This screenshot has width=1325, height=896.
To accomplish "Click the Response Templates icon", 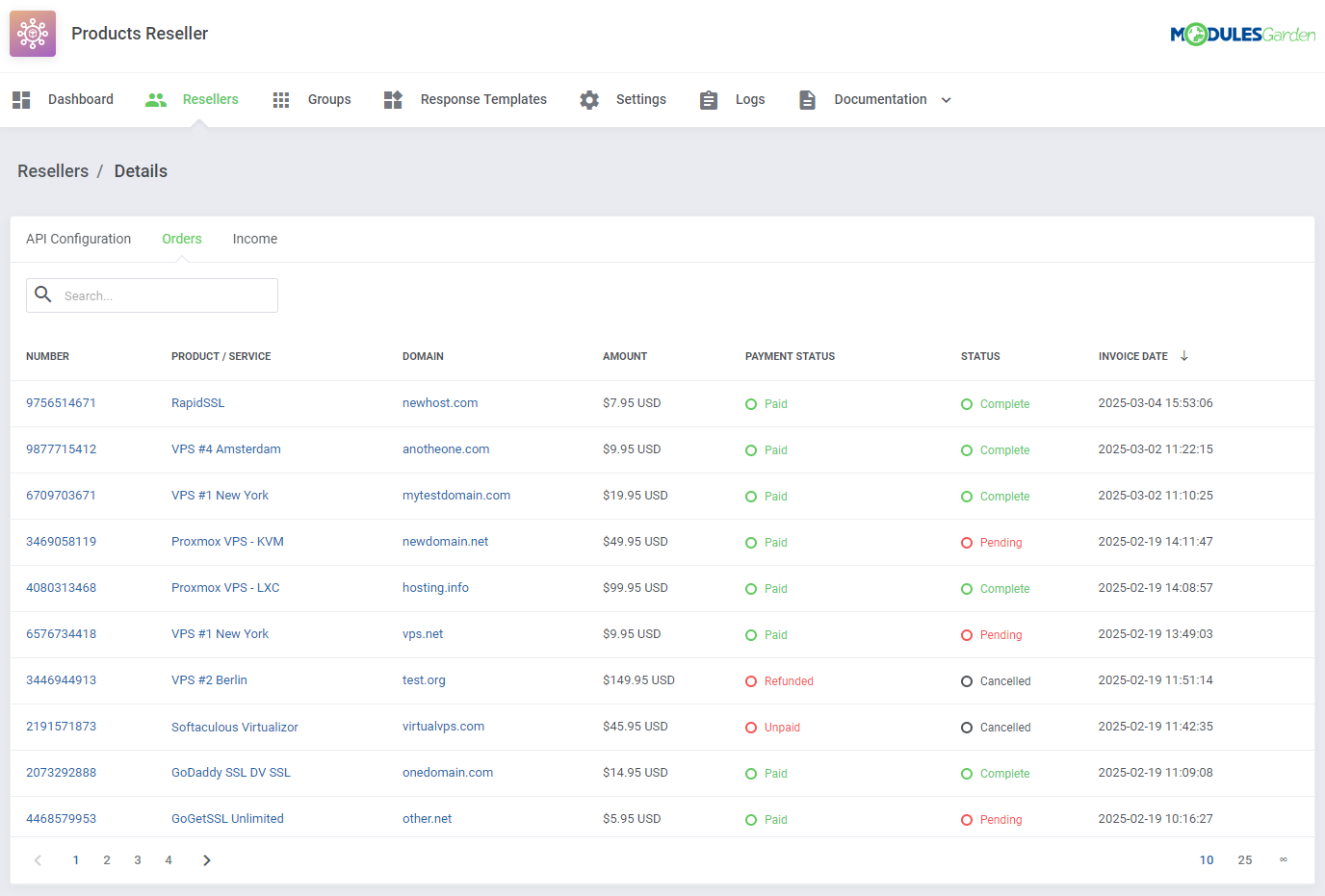I will point(393,100).
